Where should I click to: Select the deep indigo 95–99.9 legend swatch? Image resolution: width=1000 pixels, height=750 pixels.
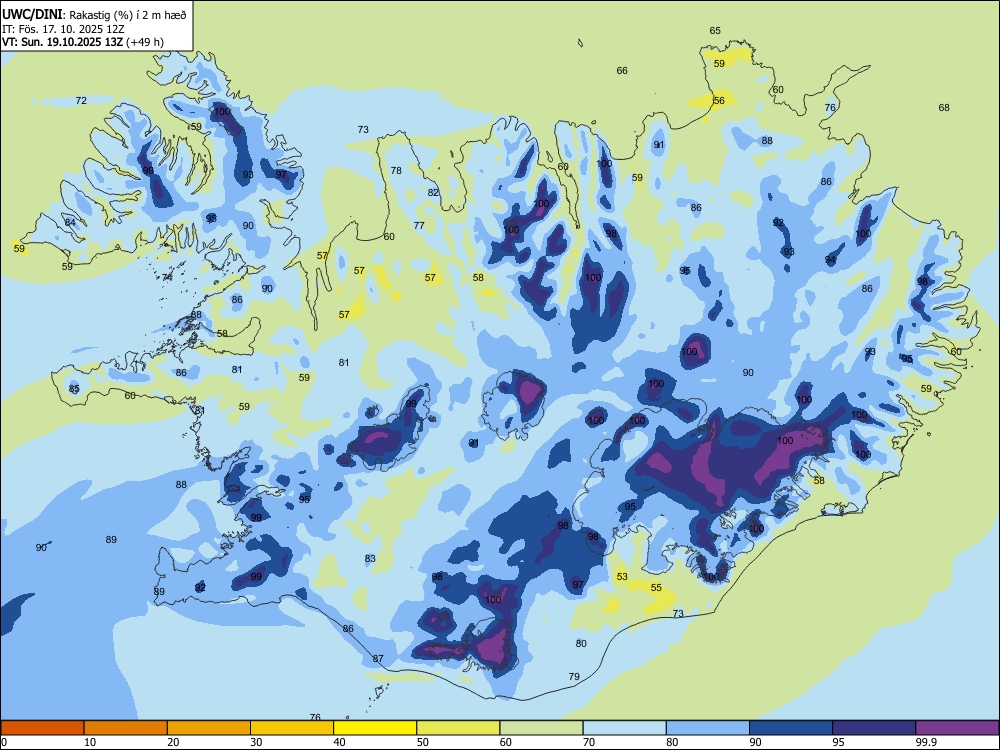pyautogui.click(x=874, y=728)
